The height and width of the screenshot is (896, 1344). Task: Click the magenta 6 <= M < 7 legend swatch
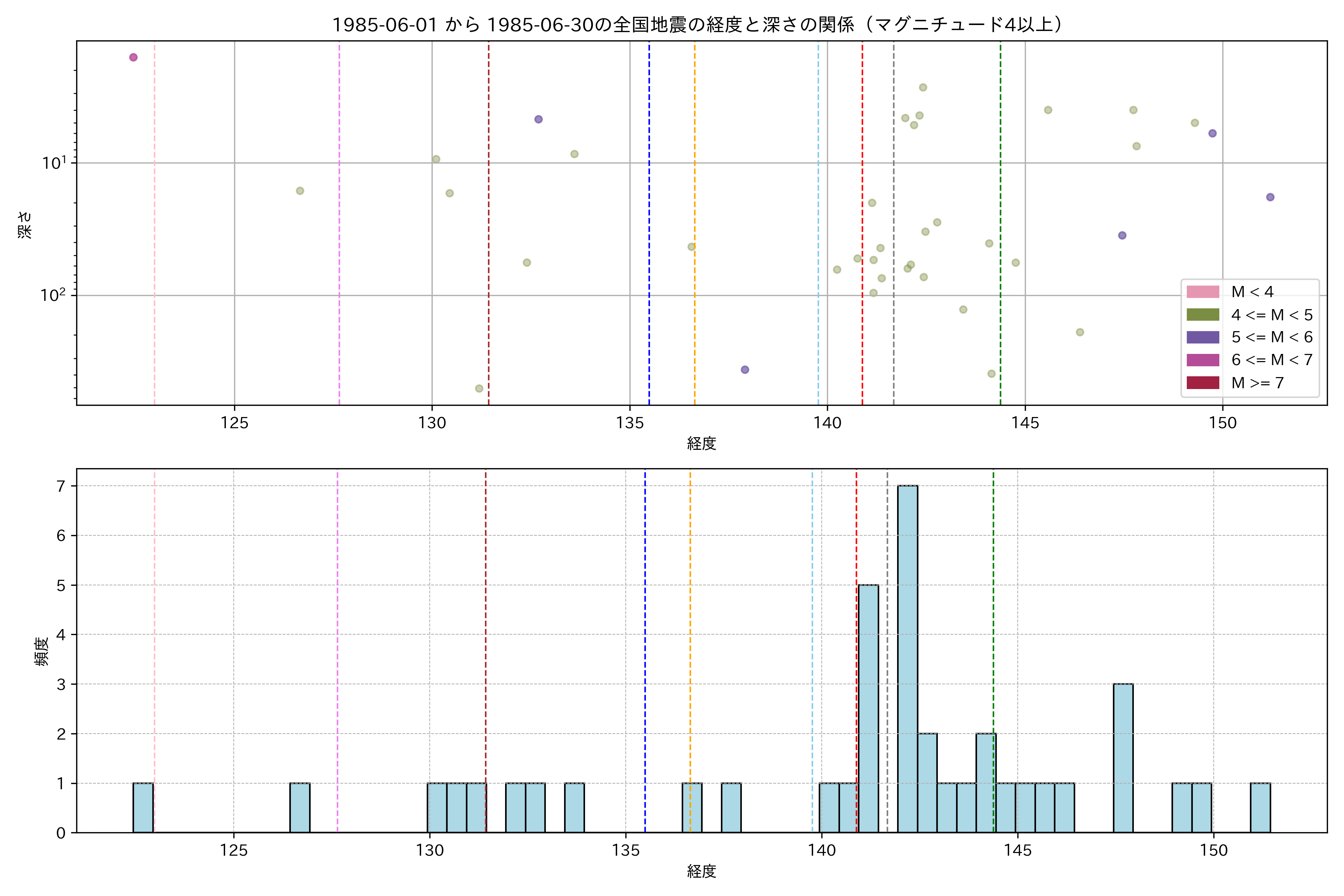pos(1202,360)
